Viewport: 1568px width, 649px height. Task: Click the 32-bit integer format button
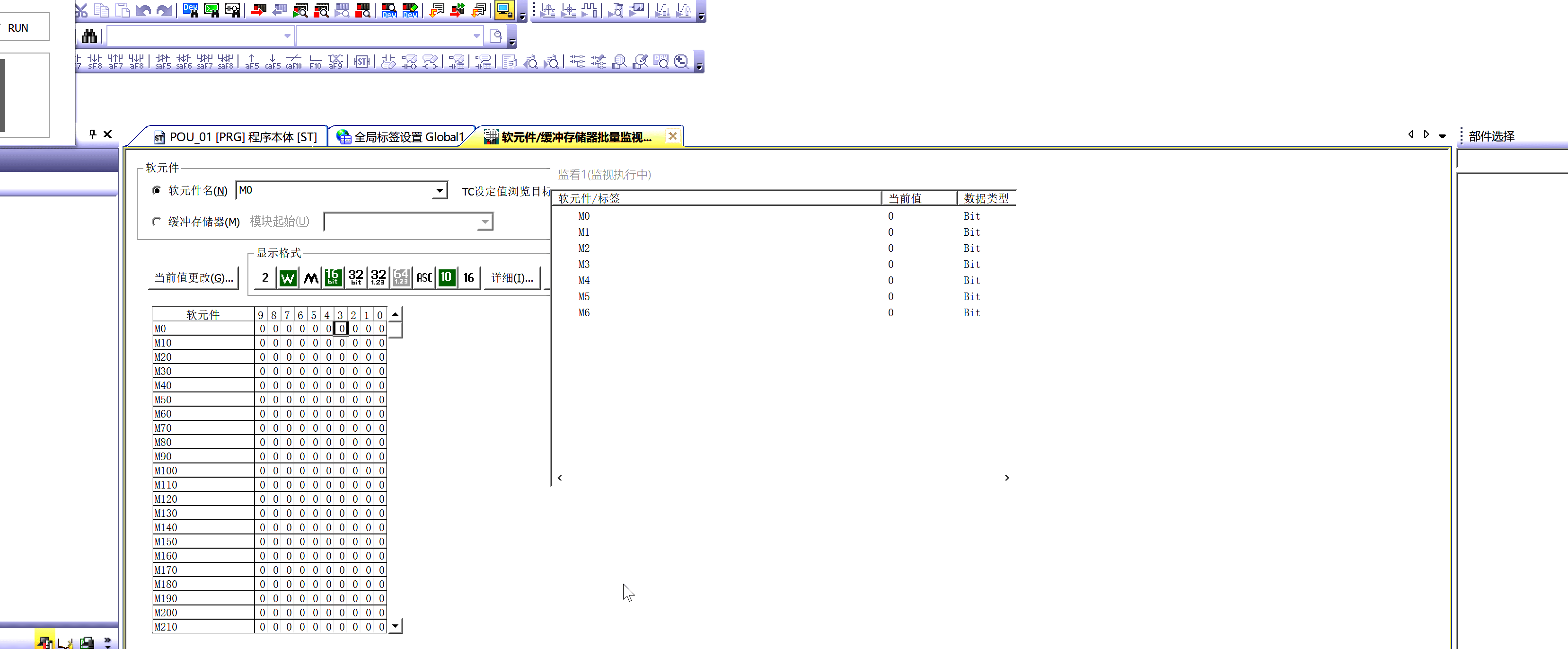(x=356, y=277)
